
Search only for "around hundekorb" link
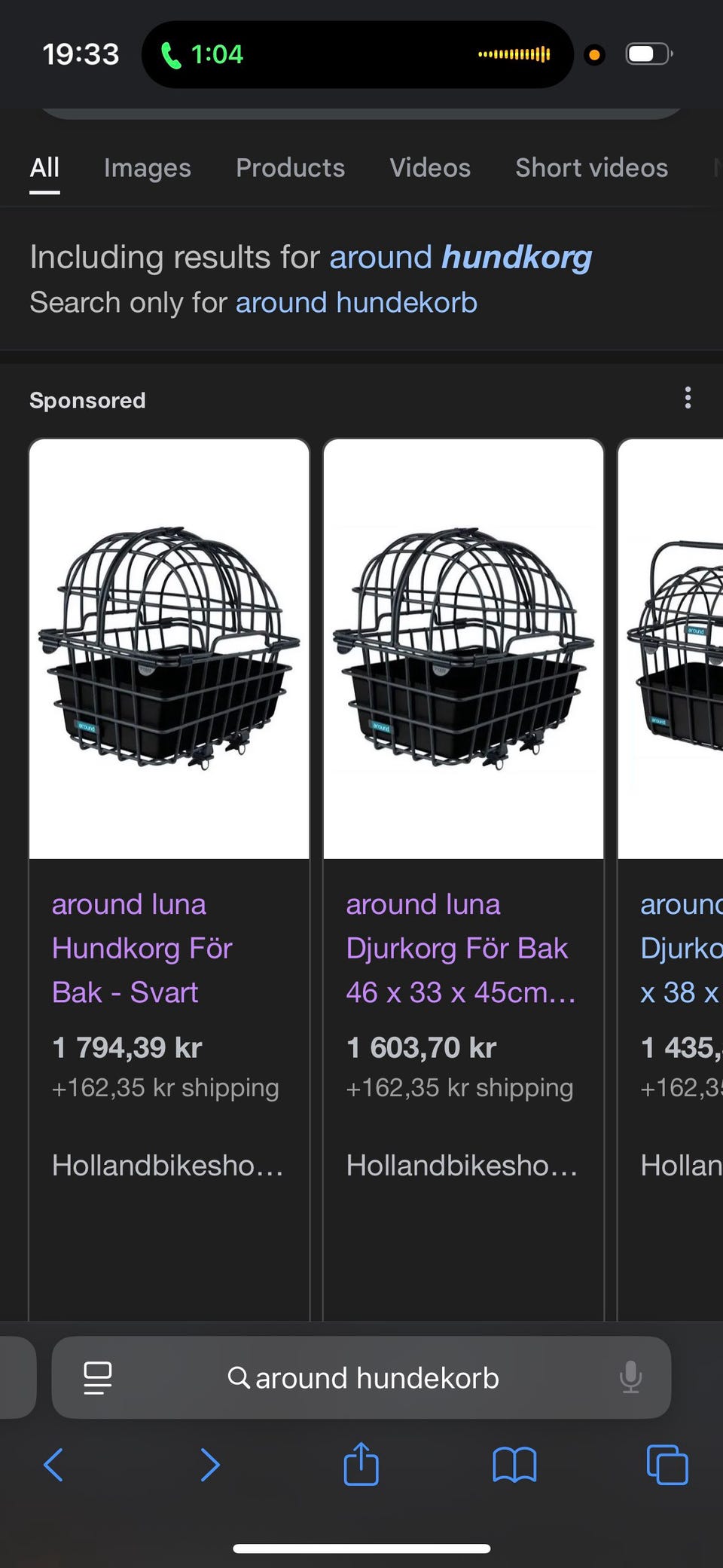(x=356, y=302)
